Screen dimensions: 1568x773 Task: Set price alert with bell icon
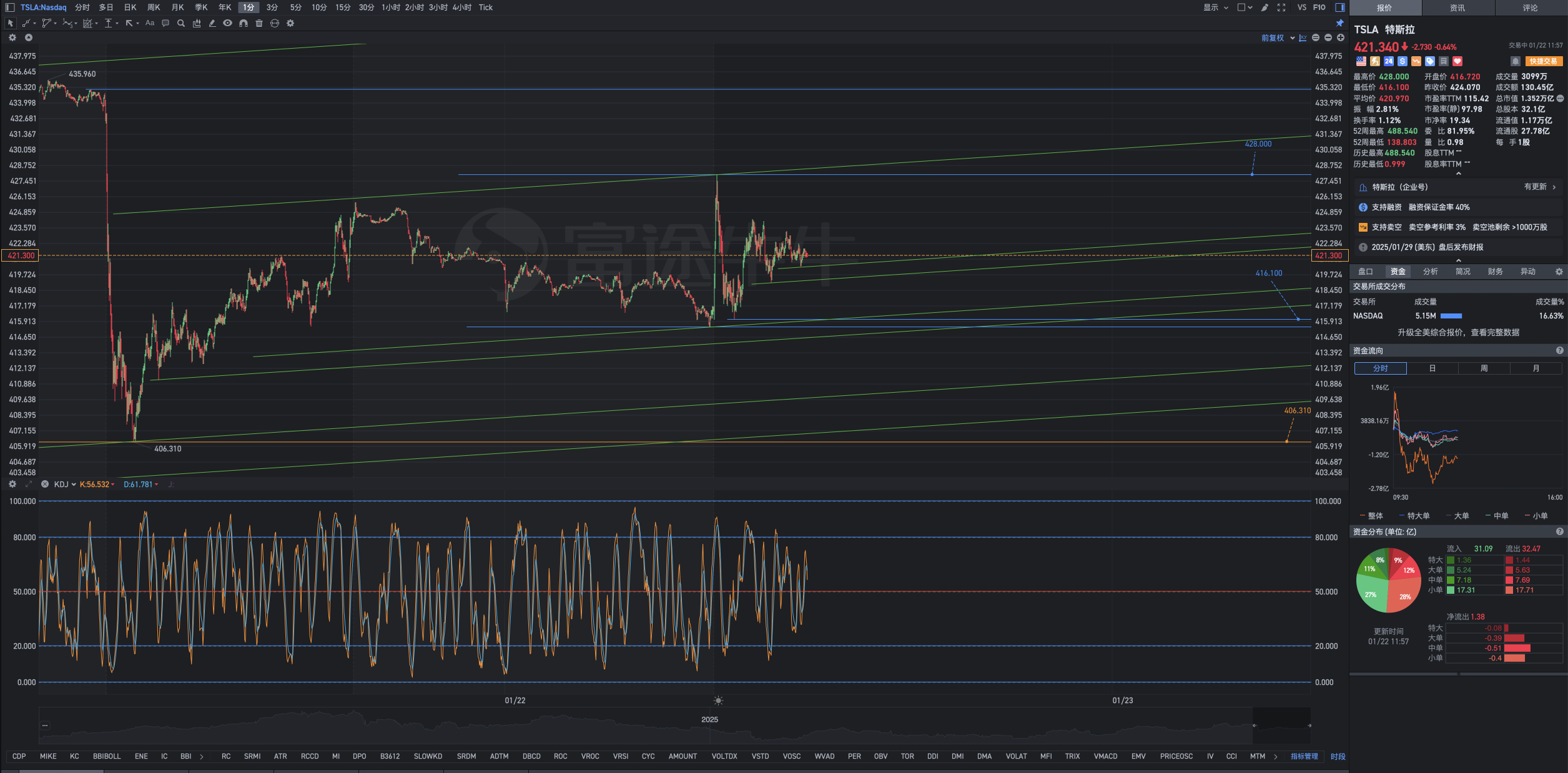tap(1515, 61)
